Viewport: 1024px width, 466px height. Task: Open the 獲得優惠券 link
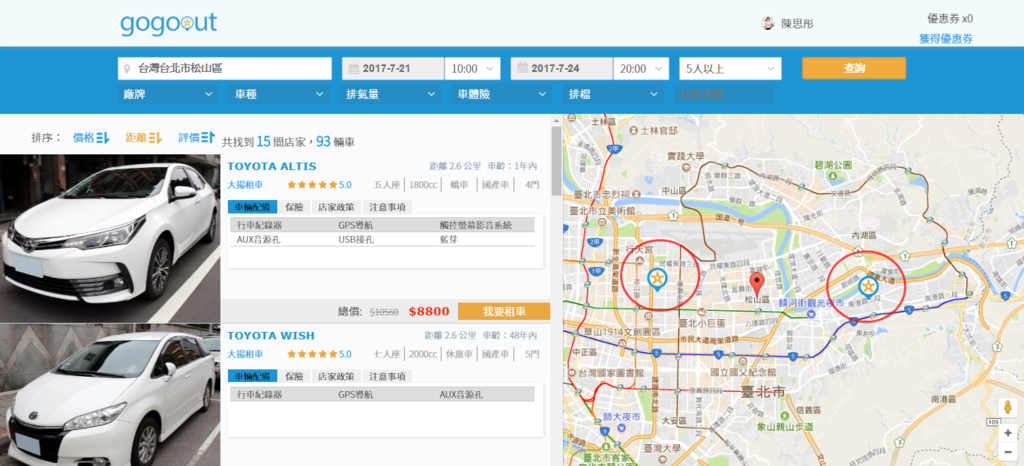pyautogui.click(x=946, y=39)
